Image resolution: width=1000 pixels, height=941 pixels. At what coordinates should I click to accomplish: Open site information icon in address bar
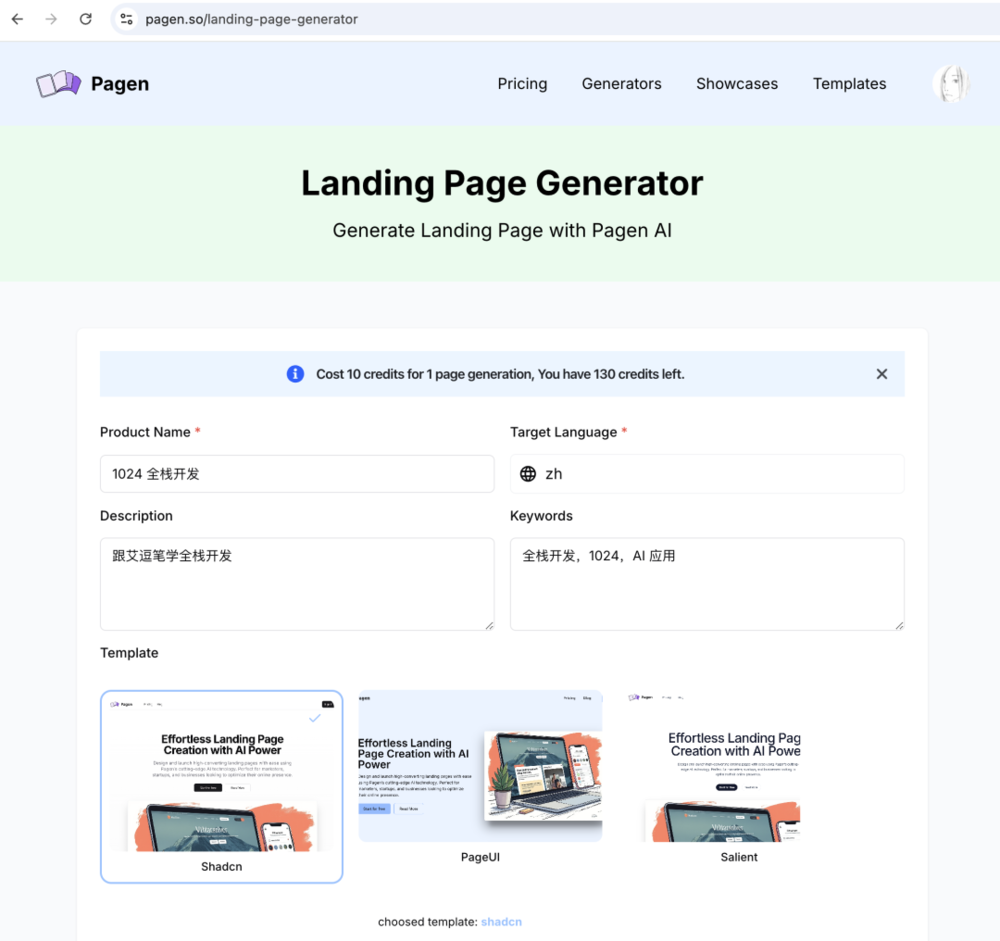click(x=127, y=19)
